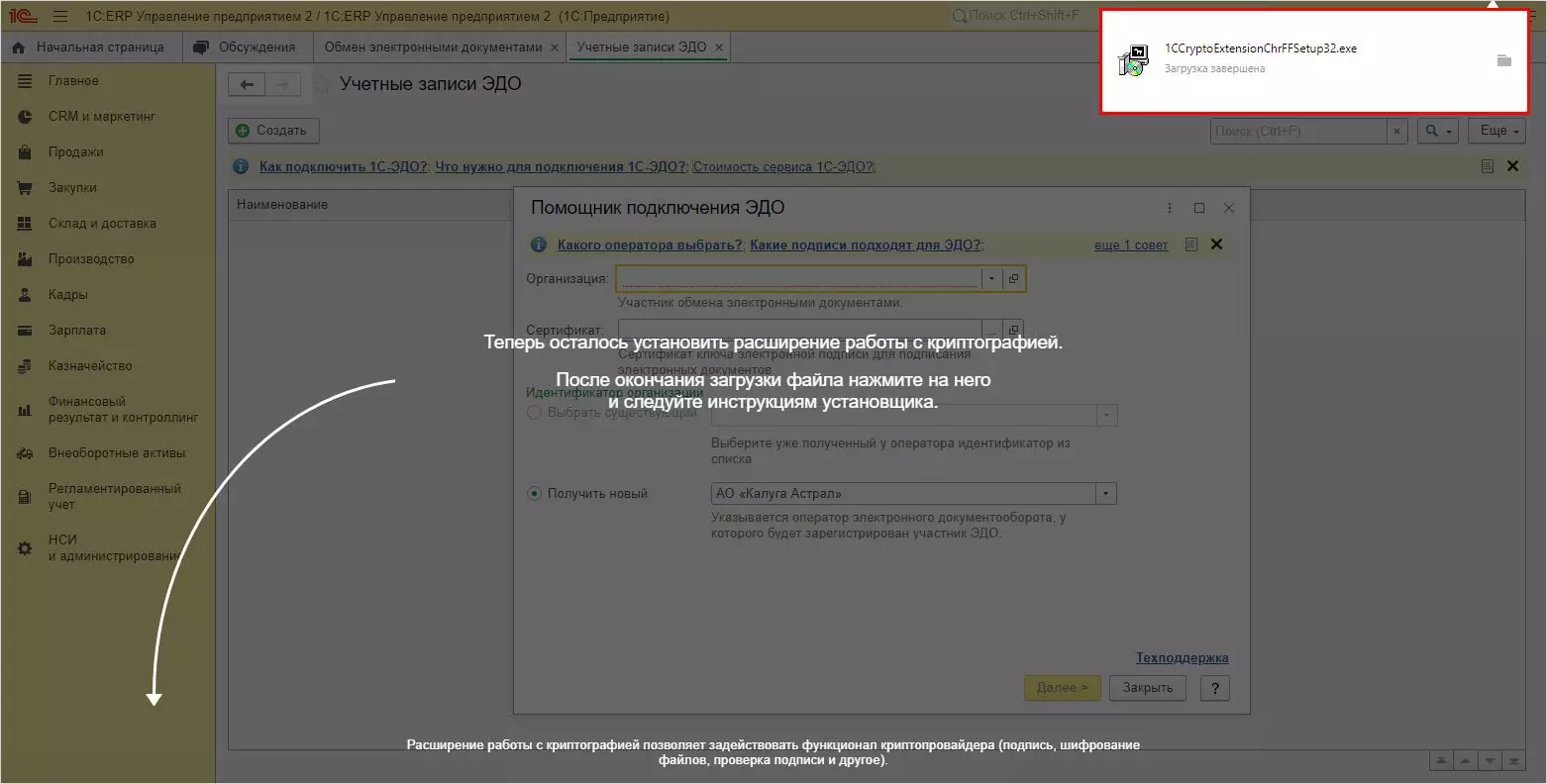Switch to the Обсуждения tab
The height and width of the screenshot is (784, 1547).
tap(247, 48)
